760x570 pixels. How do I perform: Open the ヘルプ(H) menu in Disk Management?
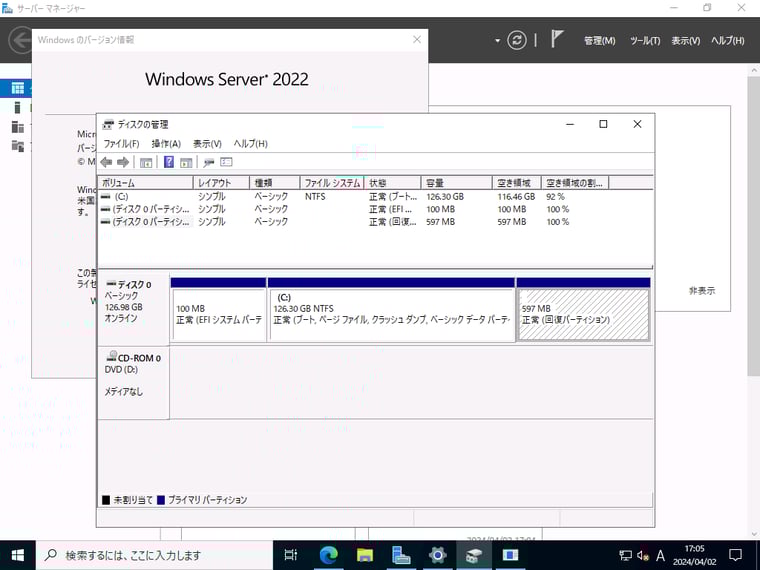[x=251, y=144]
